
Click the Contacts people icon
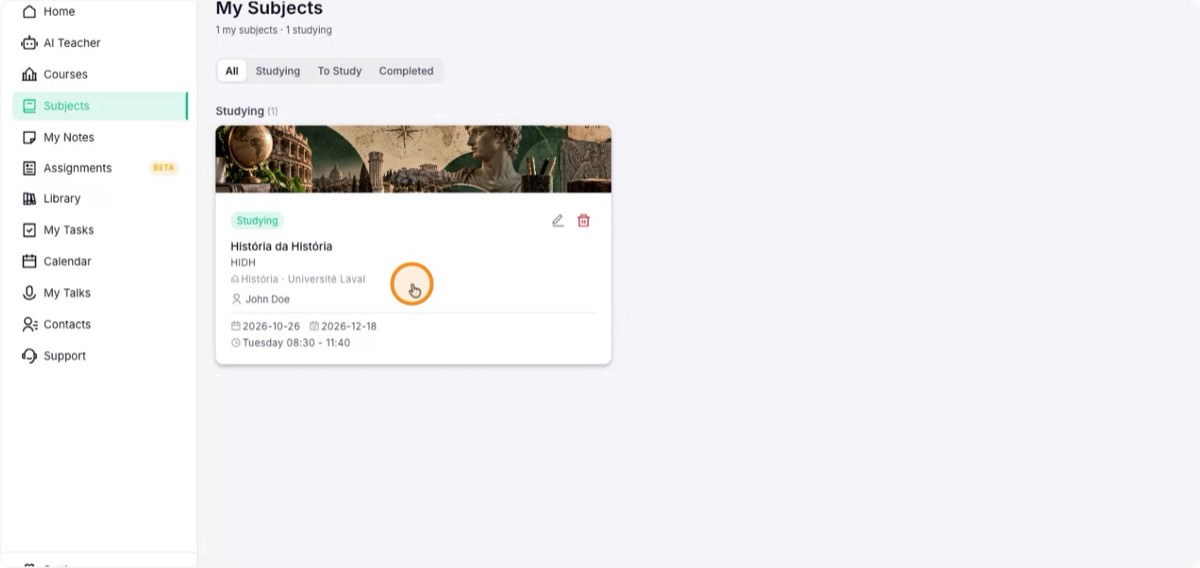coord(29,324)
